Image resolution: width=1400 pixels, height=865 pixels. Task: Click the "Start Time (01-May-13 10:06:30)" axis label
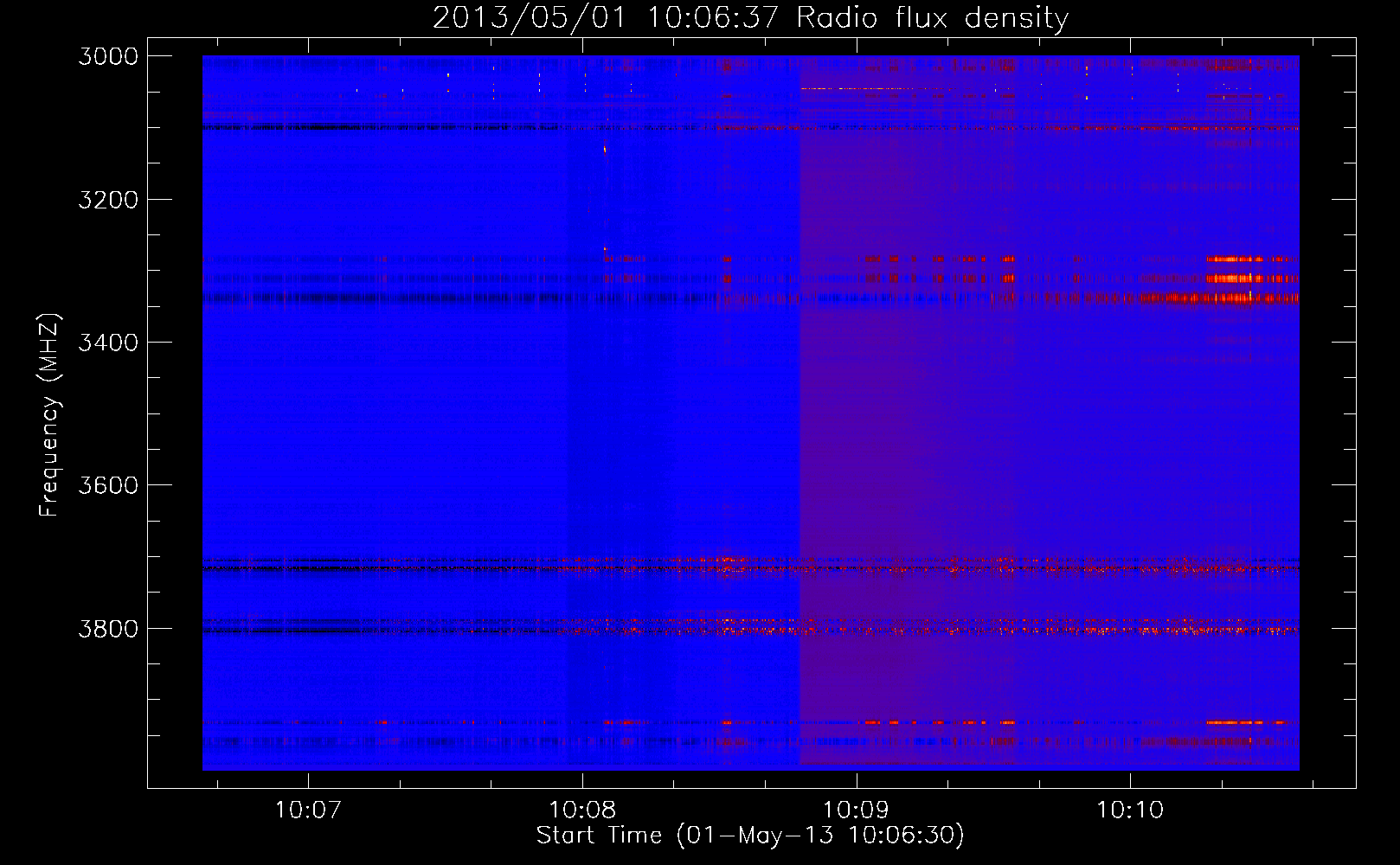point(750,836)
